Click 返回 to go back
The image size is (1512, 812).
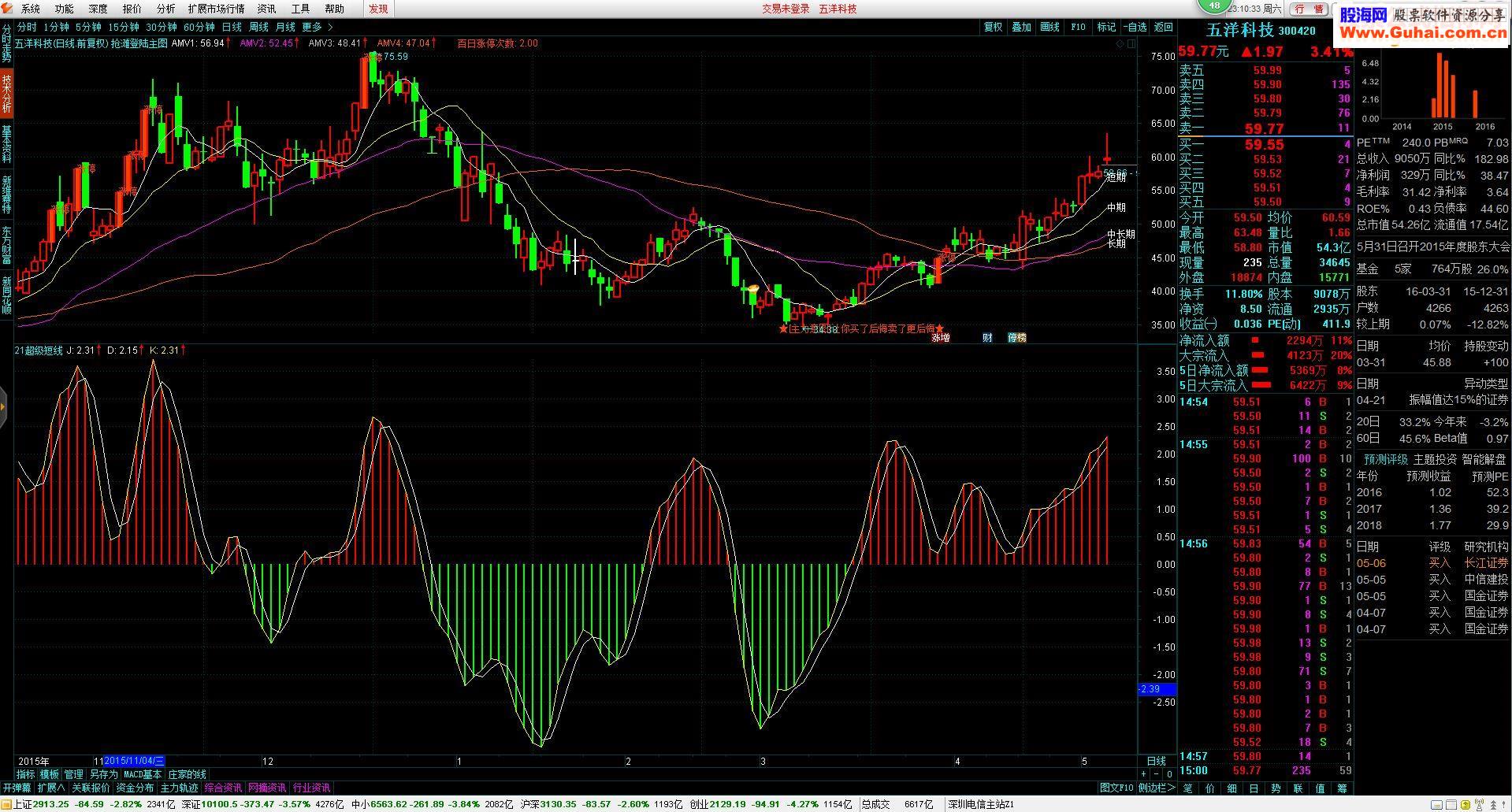tap(1163, 27)
